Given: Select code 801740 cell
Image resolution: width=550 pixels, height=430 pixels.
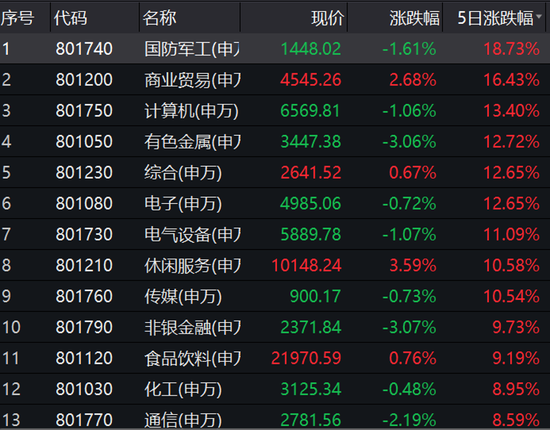Looking at the screenshot, I should point(84,49).
